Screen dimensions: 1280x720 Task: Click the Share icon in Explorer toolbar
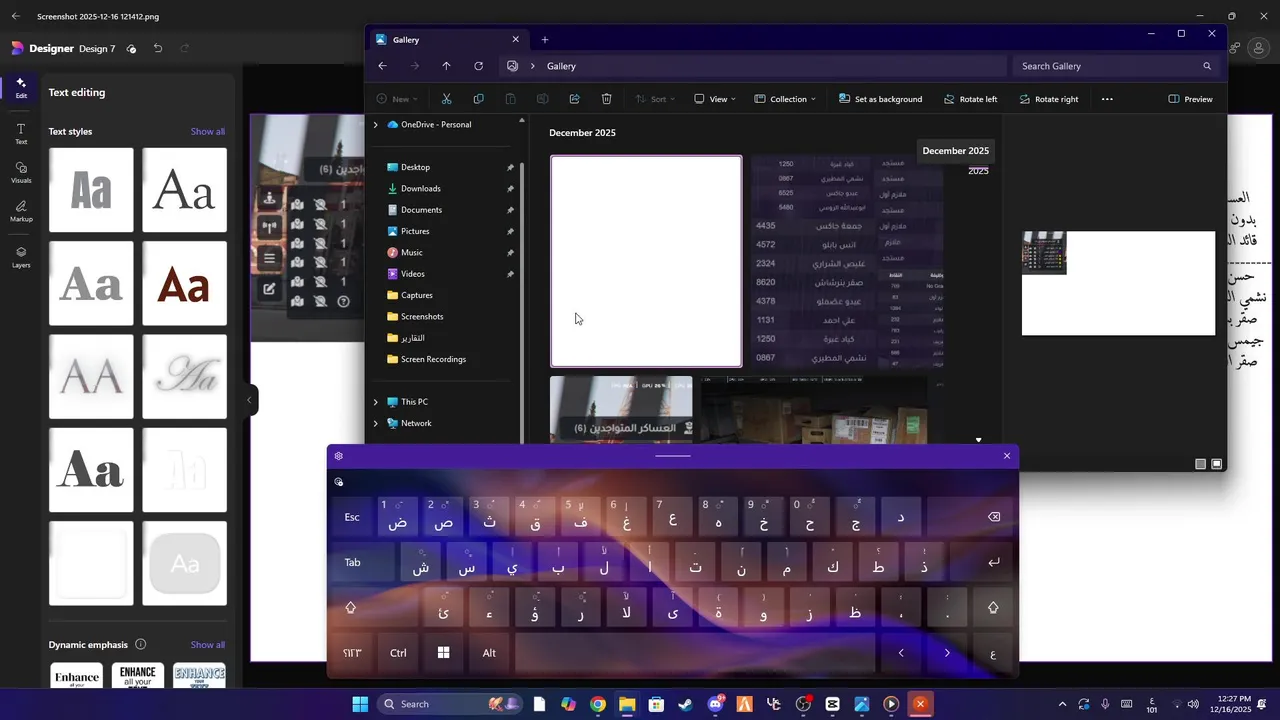pos(574,99)
